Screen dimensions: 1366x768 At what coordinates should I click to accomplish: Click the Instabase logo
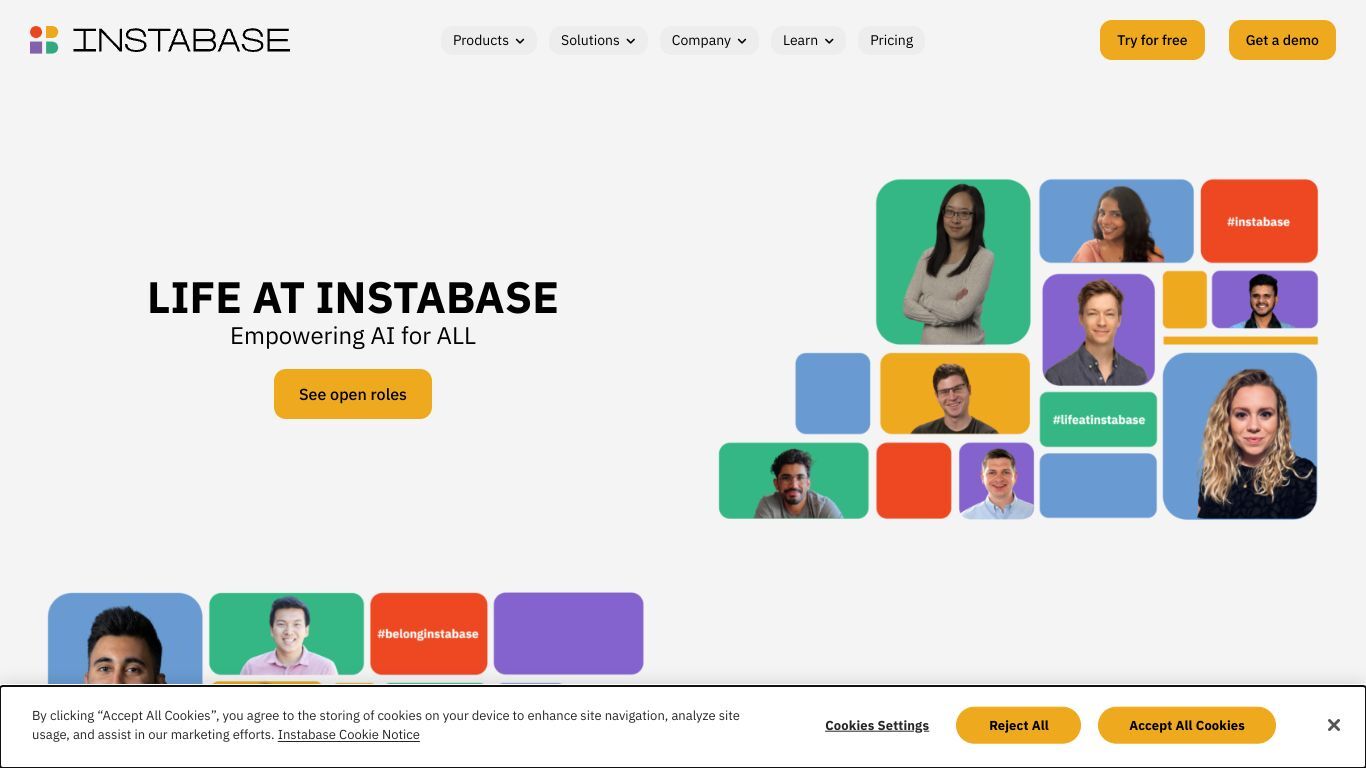click(160, 40)
